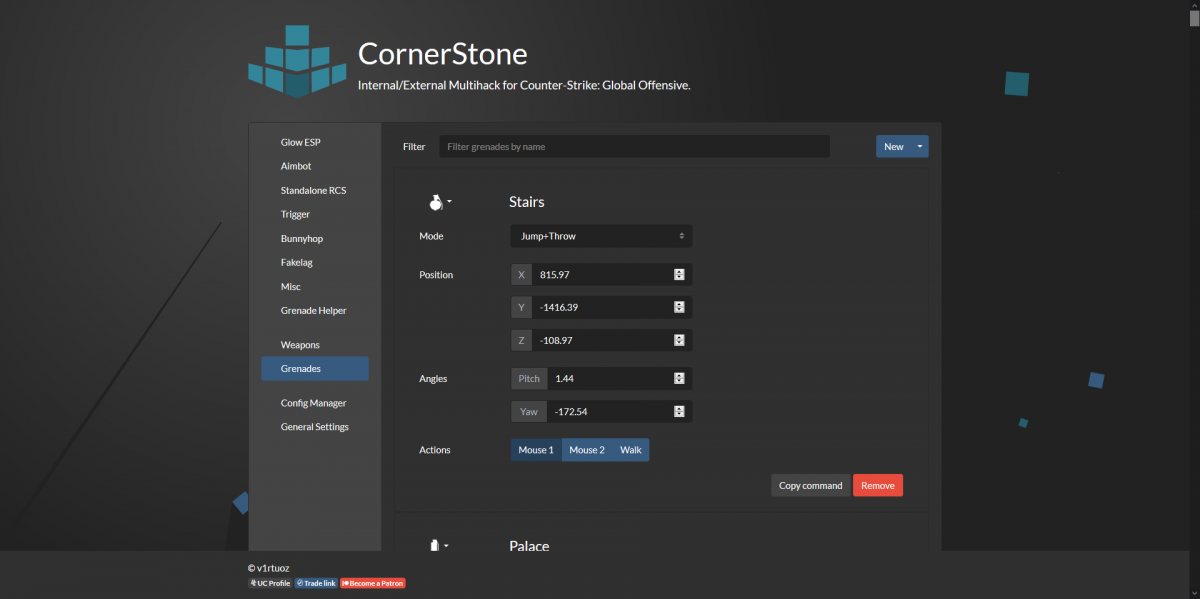Go to Grenade Helper
Image resolution: width=1200 pixels, height=599 pixels.
click(x=315, y=310)
